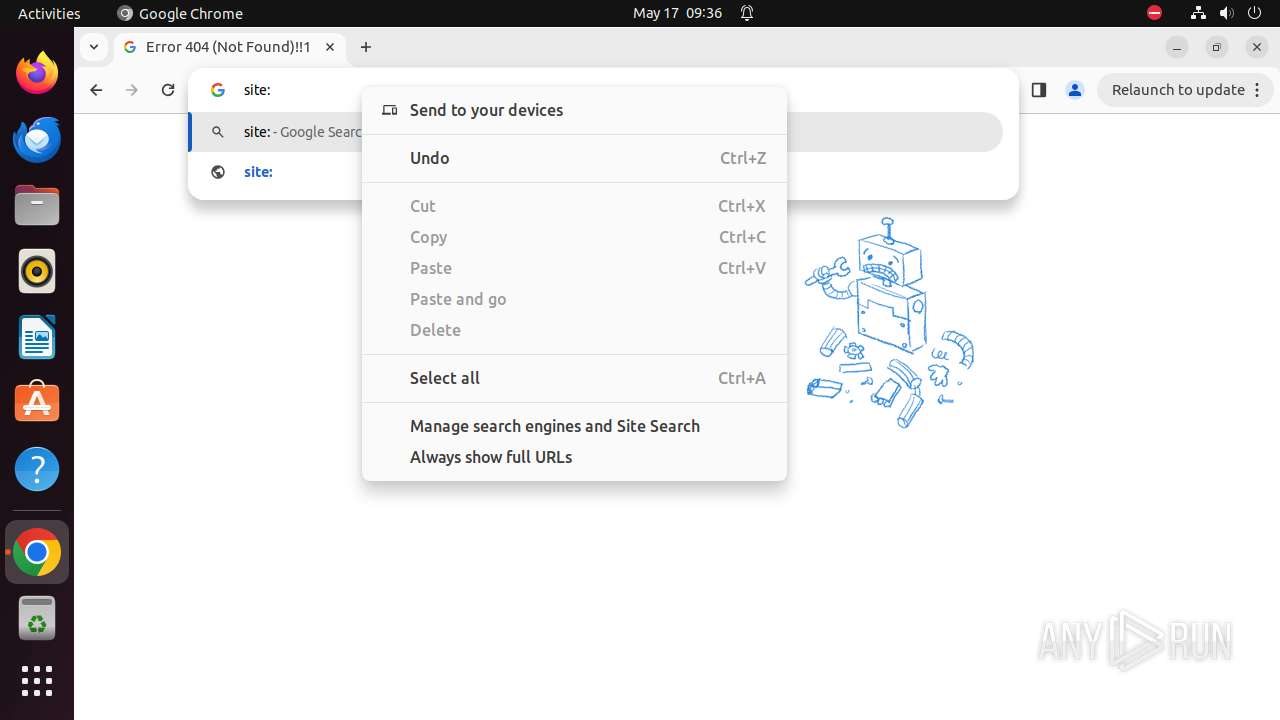Open a new tab with plus button
Screen dimensions: 1280x720
click(366, 47)
